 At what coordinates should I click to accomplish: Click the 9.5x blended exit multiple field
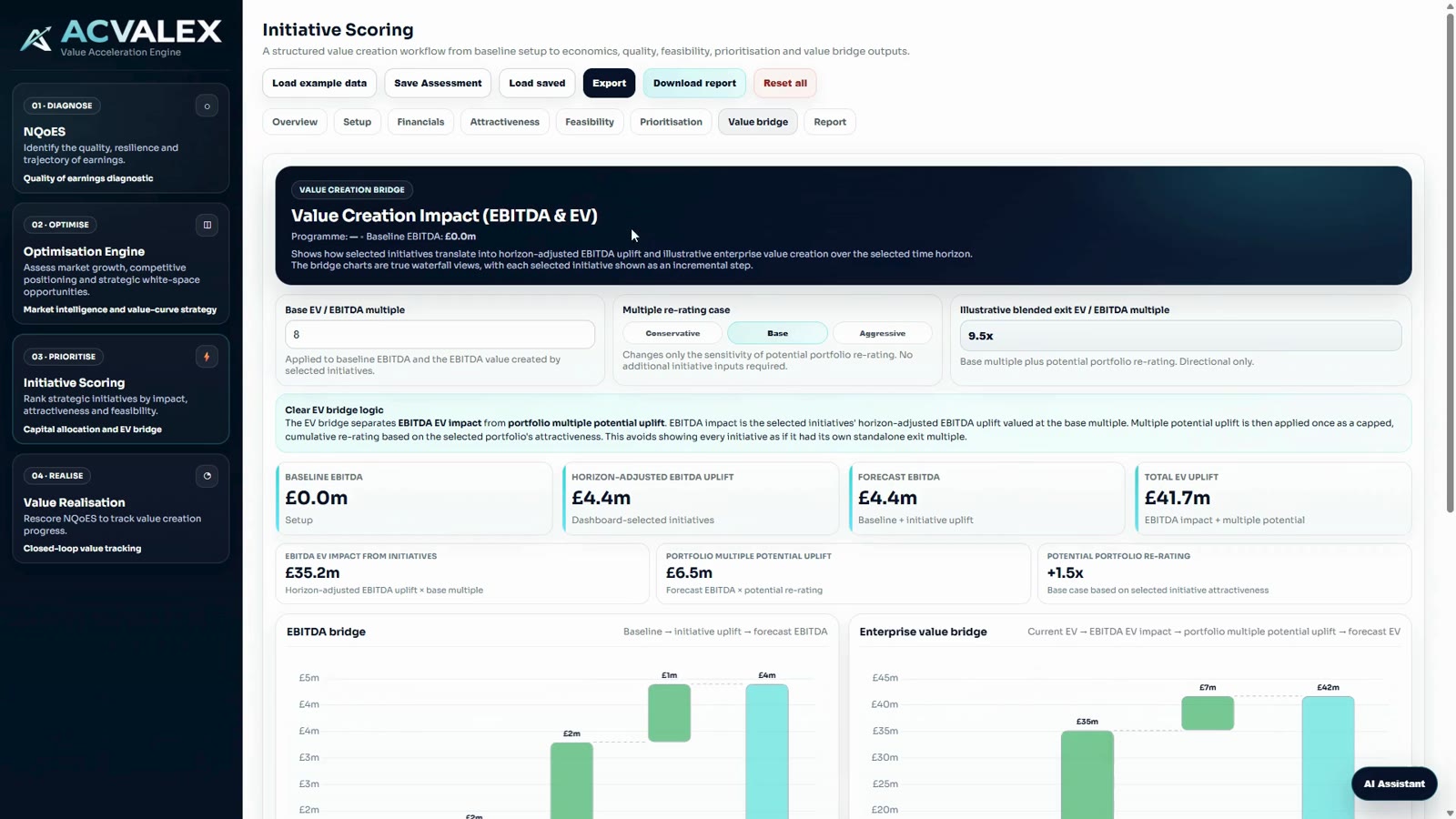tap(1180, 336)
